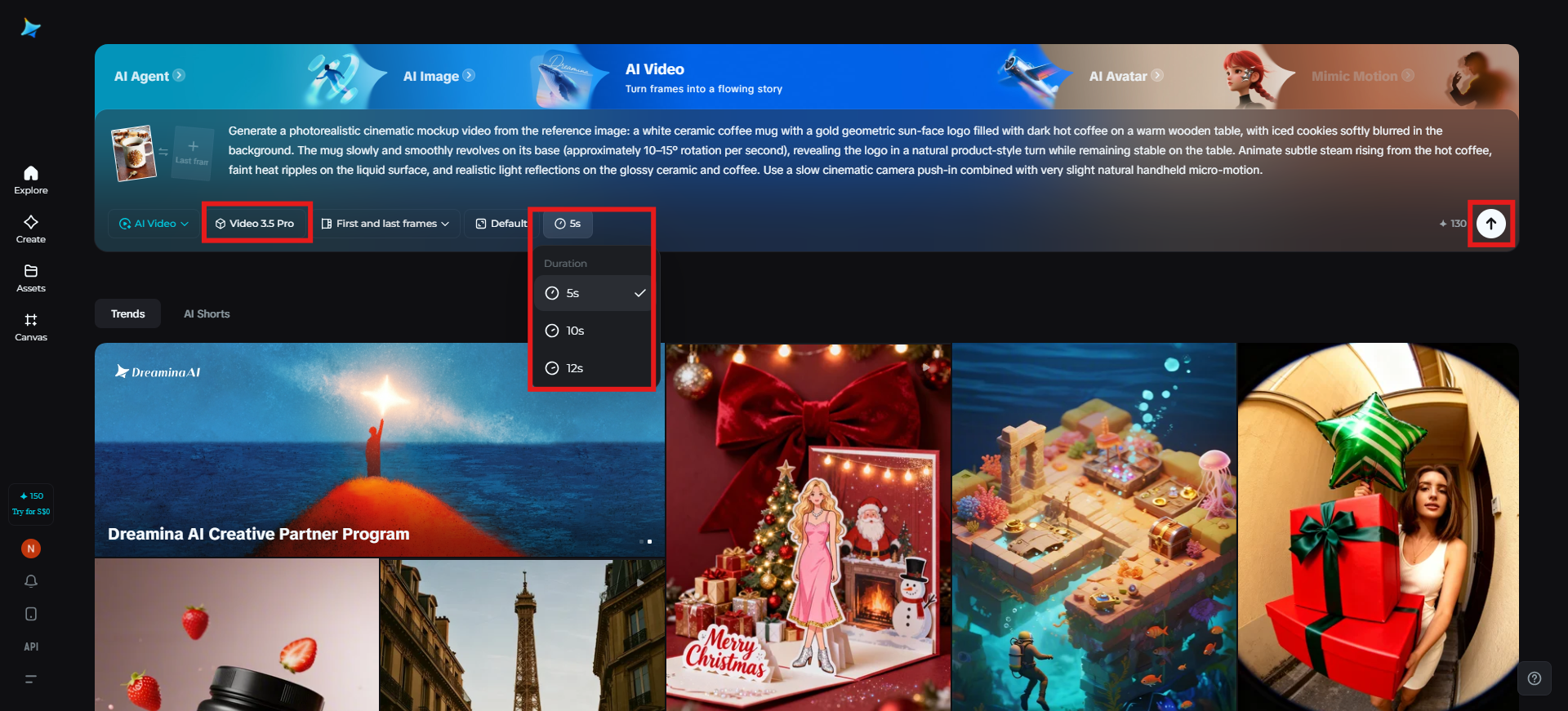Switch to the AI Shorts tab
Image resolution: width=1568 pixels, height=711 pixels.
pyautogui.click(x=207, y=313)
